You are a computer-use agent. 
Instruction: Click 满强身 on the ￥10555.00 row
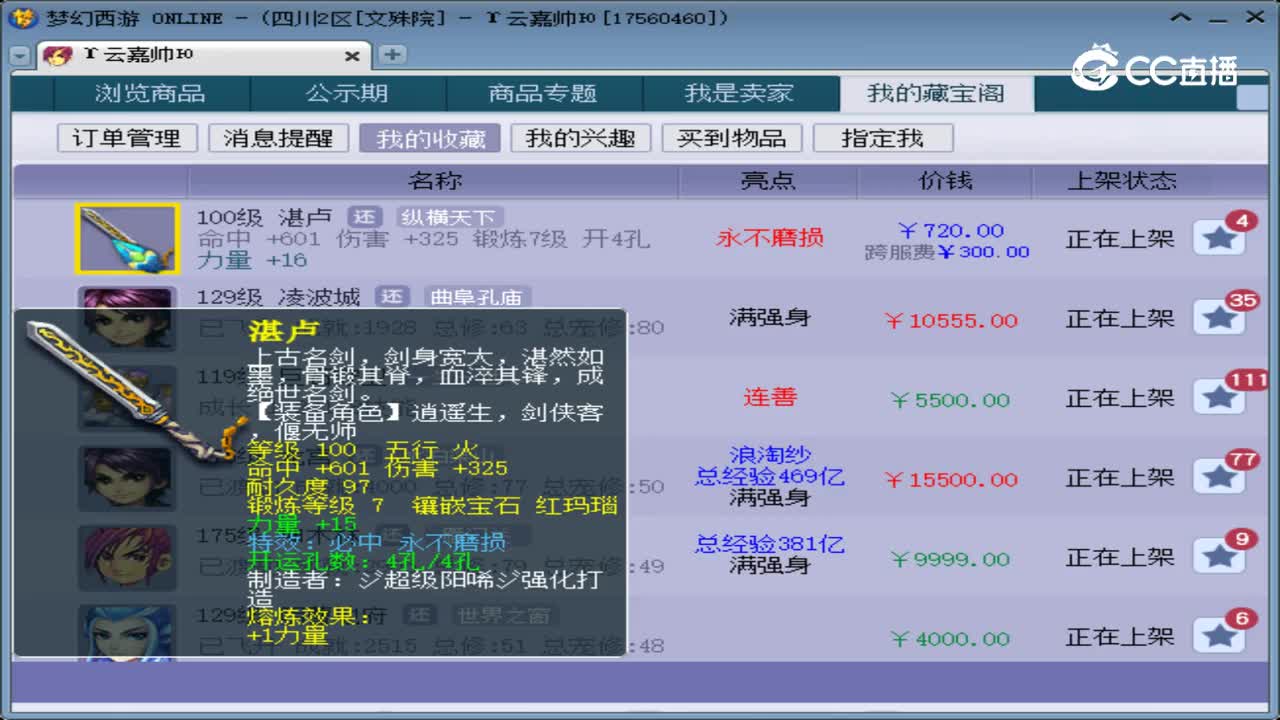(769, 318)
